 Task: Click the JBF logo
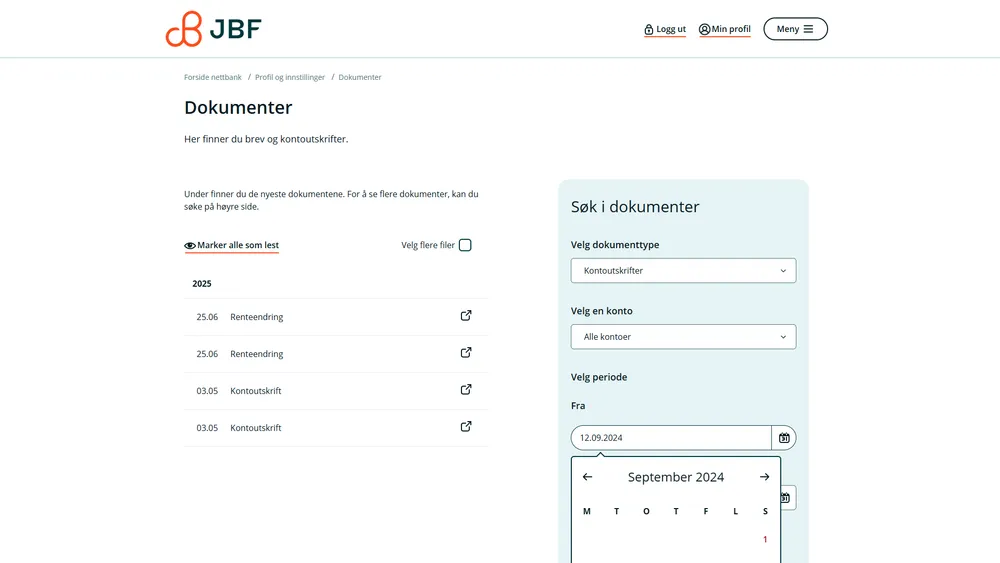[213, 29]
